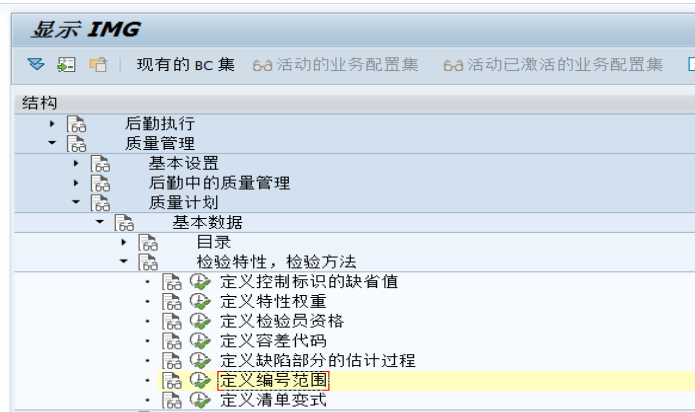This screenshot has width=695, height=412.
Task: Collapse the 检验特性，检验方法 node
Action: coord(124,261)
